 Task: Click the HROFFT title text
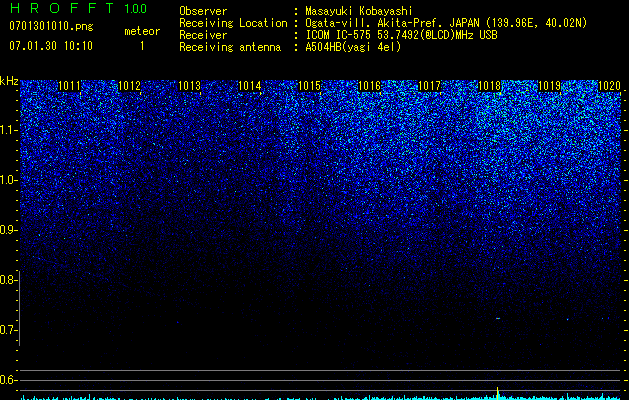tap(62, 8)
